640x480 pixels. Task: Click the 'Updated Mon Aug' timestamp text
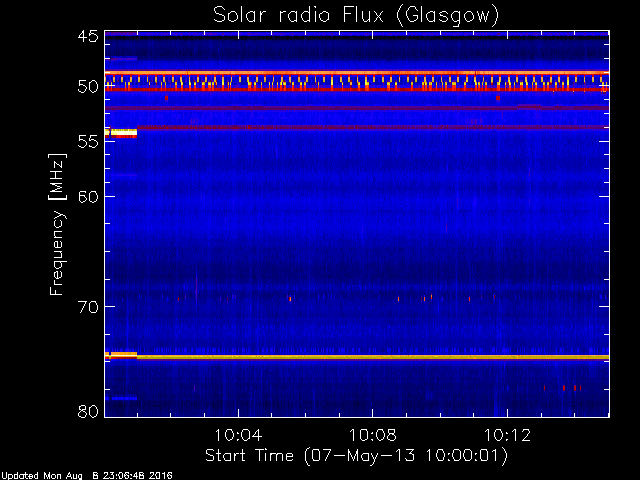(x=86, y=476)
